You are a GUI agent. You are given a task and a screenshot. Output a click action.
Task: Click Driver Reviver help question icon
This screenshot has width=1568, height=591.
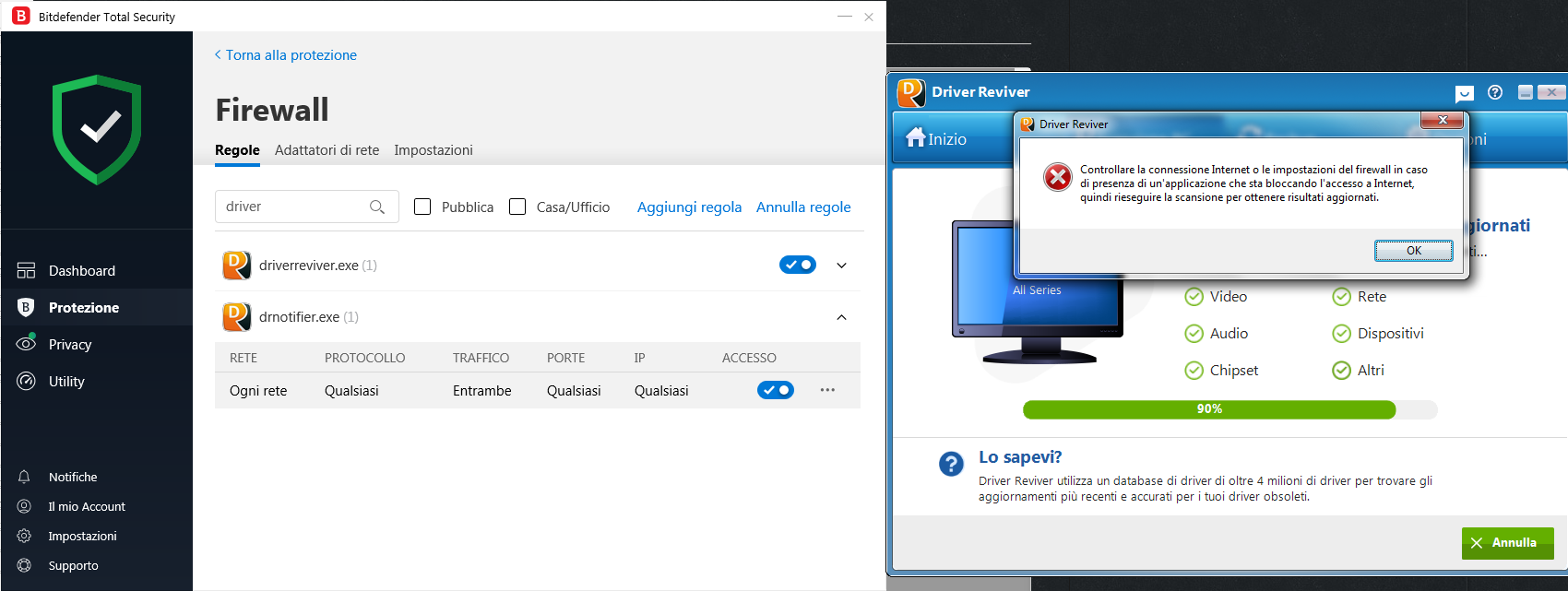click(x=1495, y=92)
